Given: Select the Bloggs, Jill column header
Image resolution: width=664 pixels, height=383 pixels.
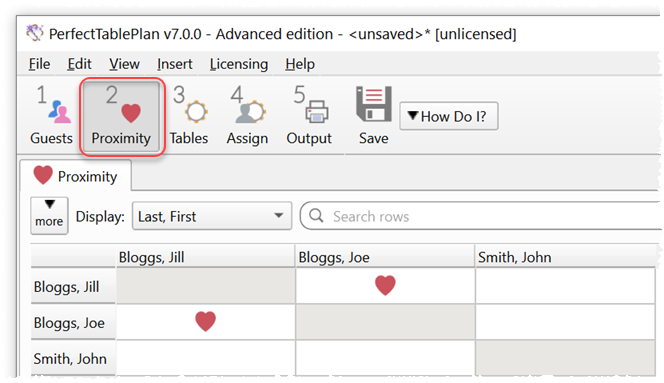Looking at the screenshot, I should coord(205,257).
